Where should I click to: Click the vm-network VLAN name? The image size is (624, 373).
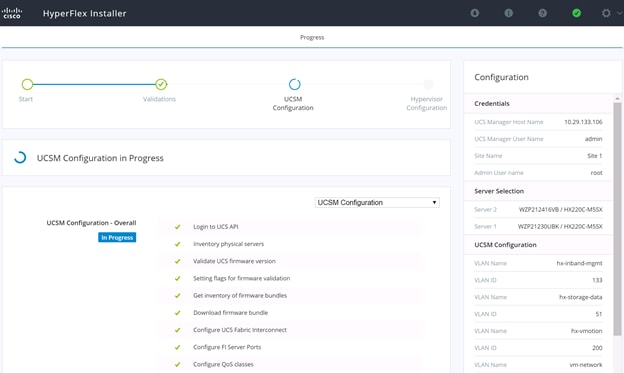click(586, 365)
